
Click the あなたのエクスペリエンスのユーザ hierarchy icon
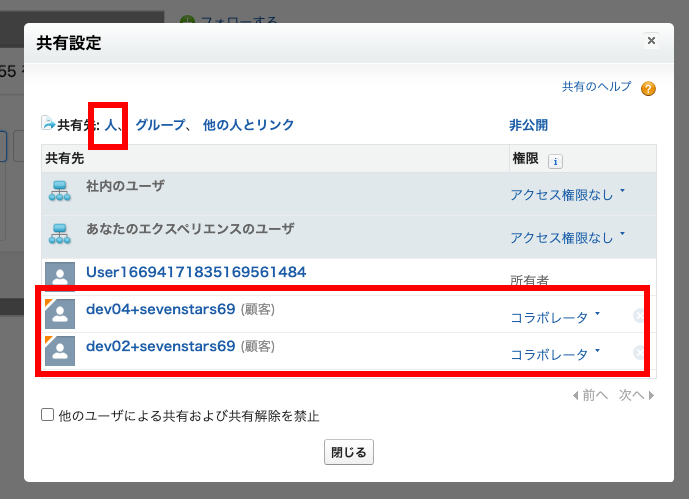coord(60,233)
